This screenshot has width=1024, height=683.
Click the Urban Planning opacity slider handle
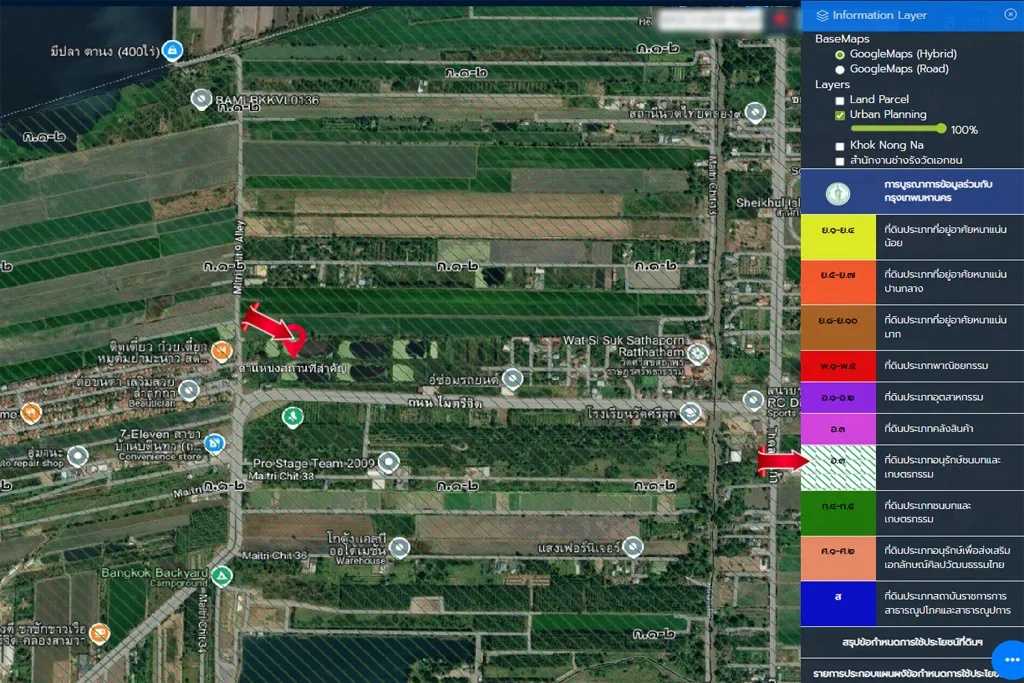[941, 129]
